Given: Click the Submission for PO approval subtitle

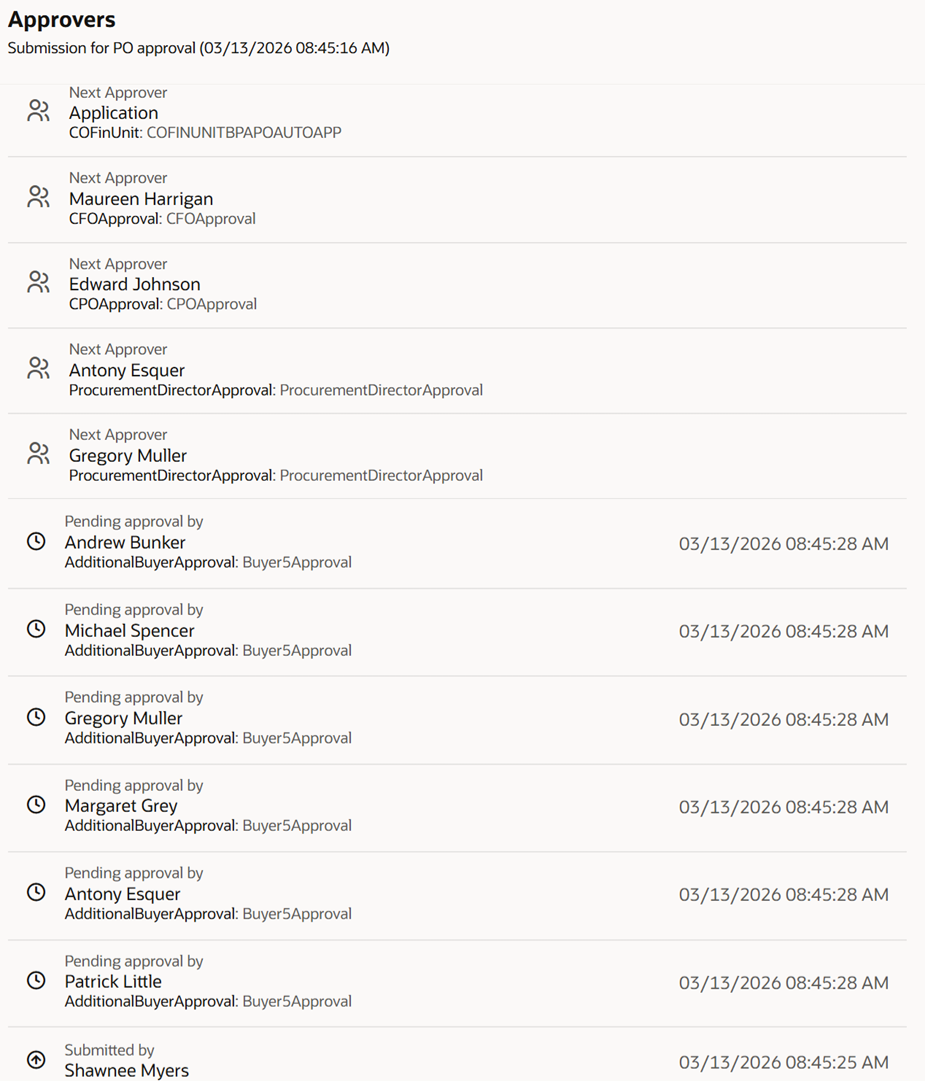Looking at the screenshot, I should (x=198, y=48).
